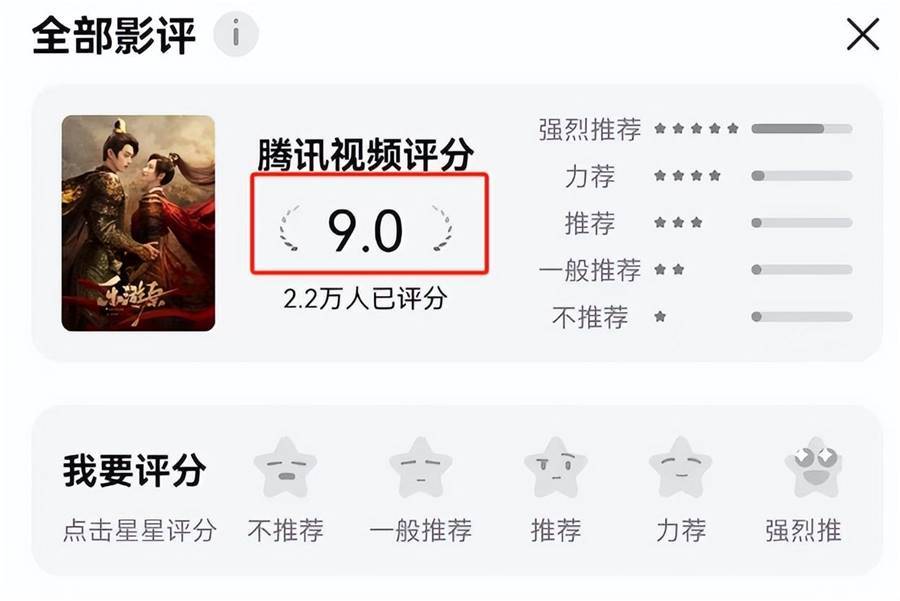Click the 9.0 score display
Image resolution: width=900 pixels, height=601 pixels.
pyautogui.click(x=366, y=231)
